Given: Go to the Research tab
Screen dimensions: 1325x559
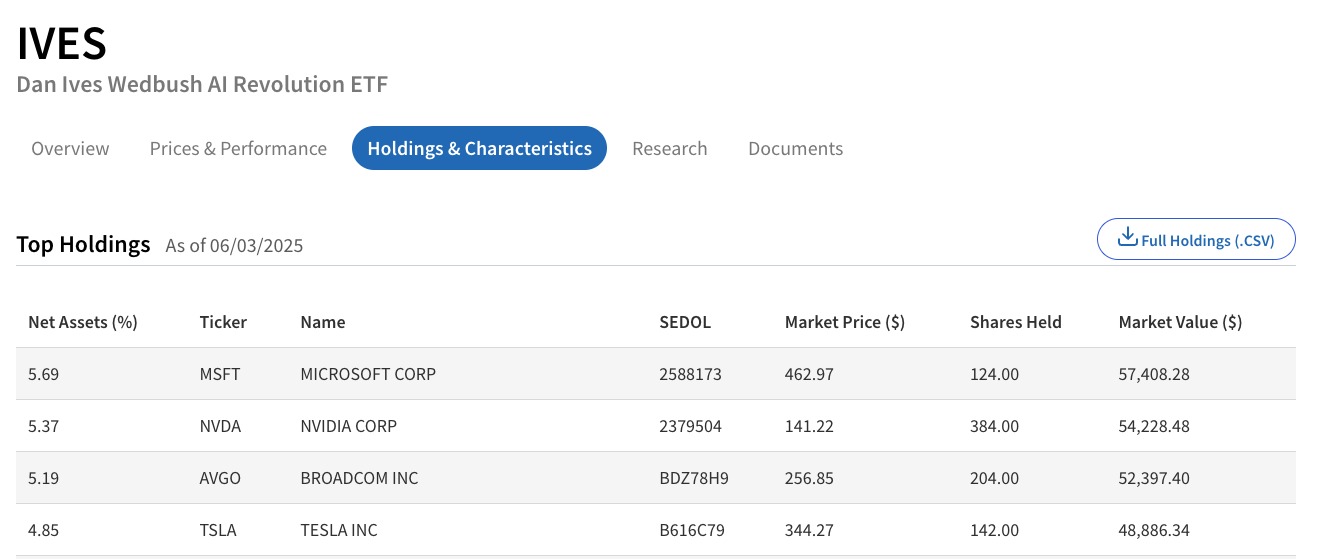Looking at the screenshot, I should [669, 149].
